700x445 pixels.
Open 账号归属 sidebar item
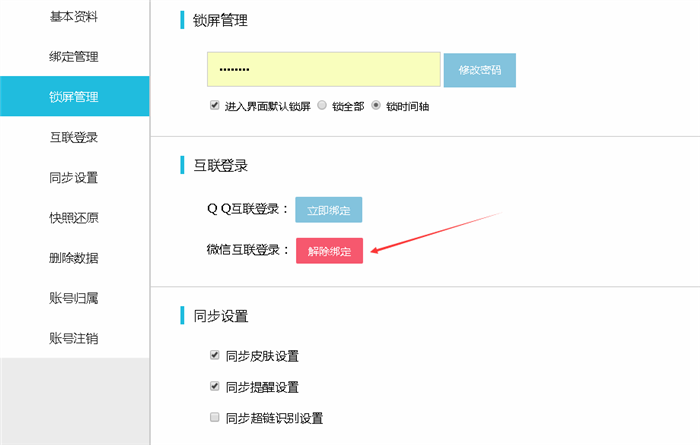click(74, 298)
